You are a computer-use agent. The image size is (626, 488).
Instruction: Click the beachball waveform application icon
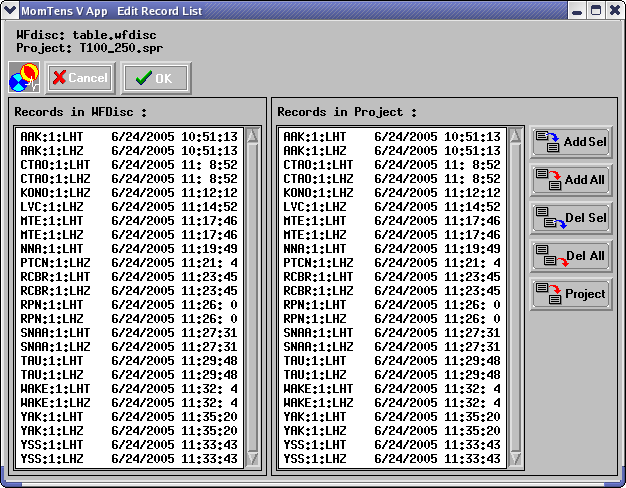coord(24,77)
